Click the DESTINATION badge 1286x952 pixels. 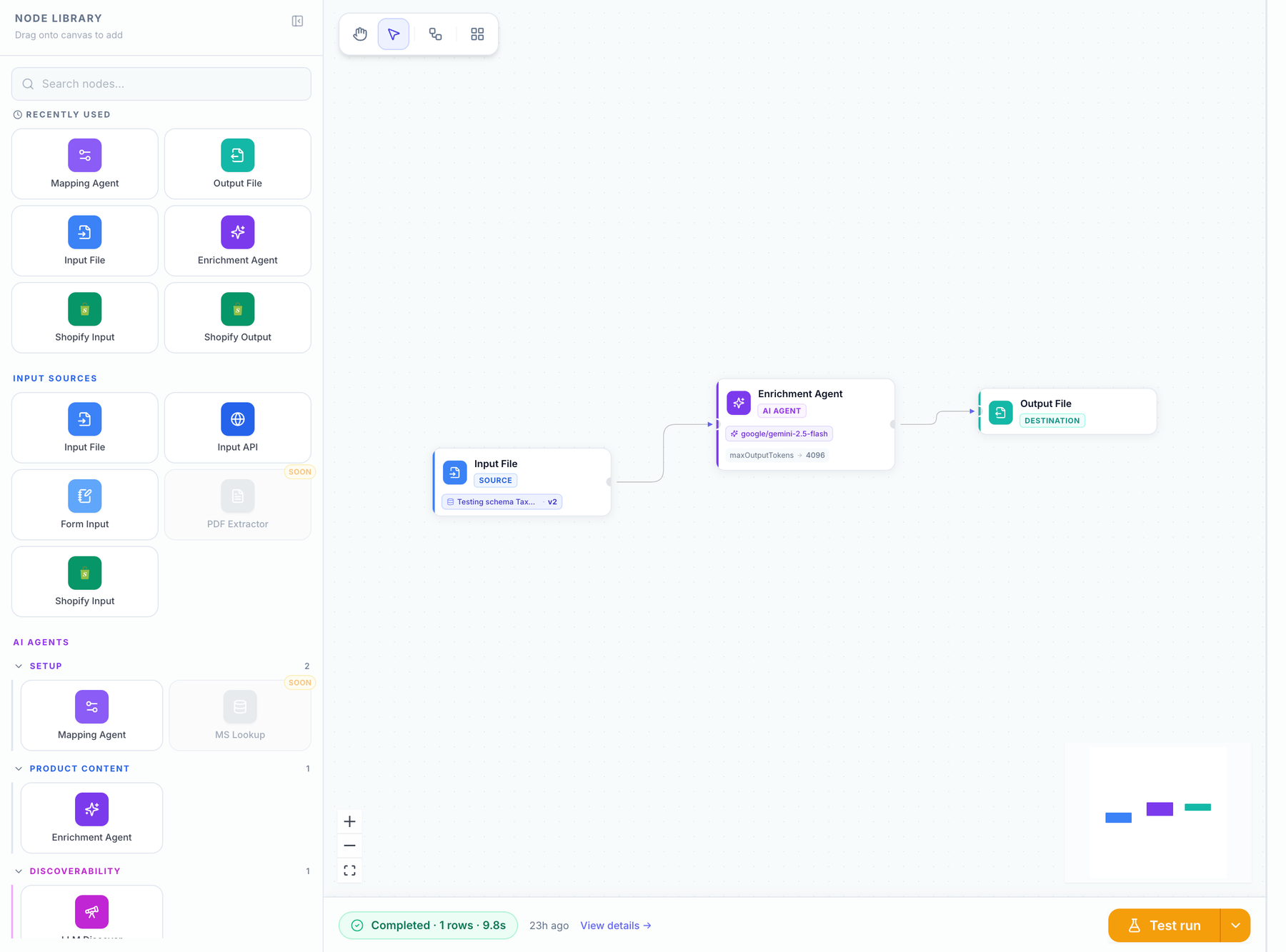coord(1052,421)
